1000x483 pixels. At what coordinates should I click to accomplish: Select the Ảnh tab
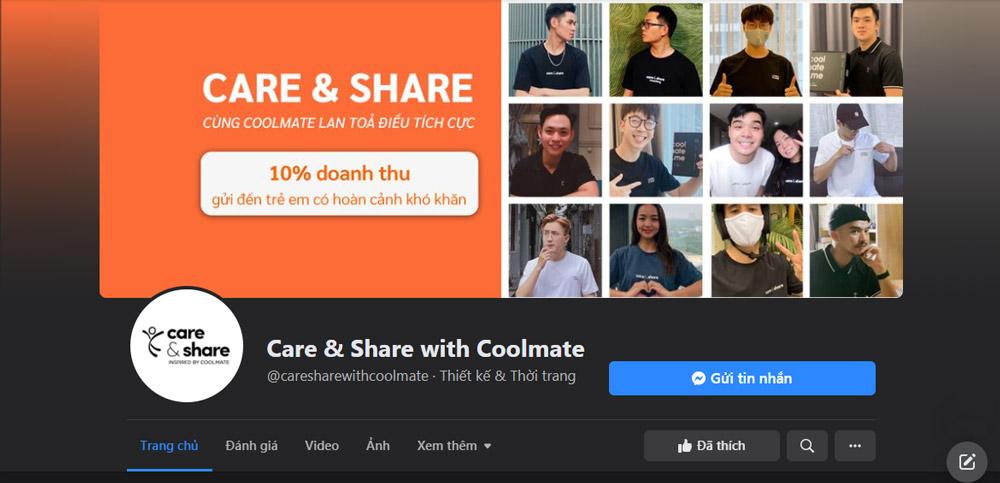(x=378, y=446)
